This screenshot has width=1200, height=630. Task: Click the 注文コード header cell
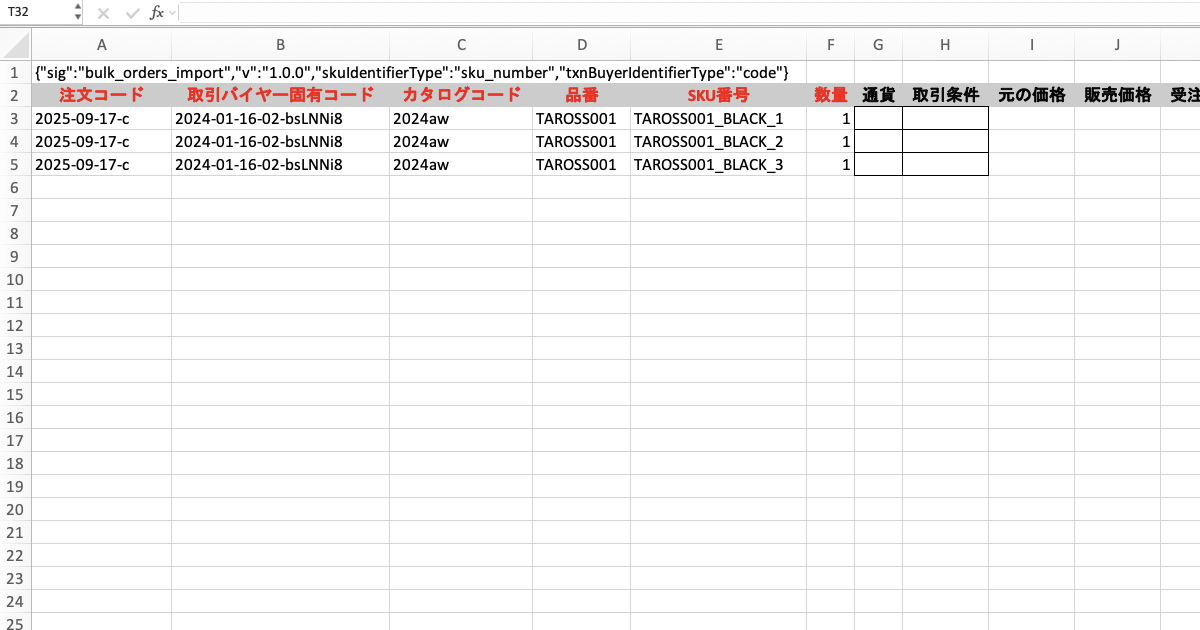pyautogui.click(x=101, y=96)
